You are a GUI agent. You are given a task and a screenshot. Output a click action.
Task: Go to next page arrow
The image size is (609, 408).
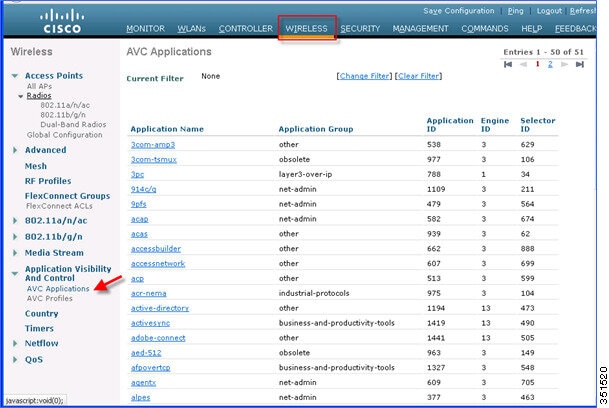pyautogui.click(x=564, y=64)
